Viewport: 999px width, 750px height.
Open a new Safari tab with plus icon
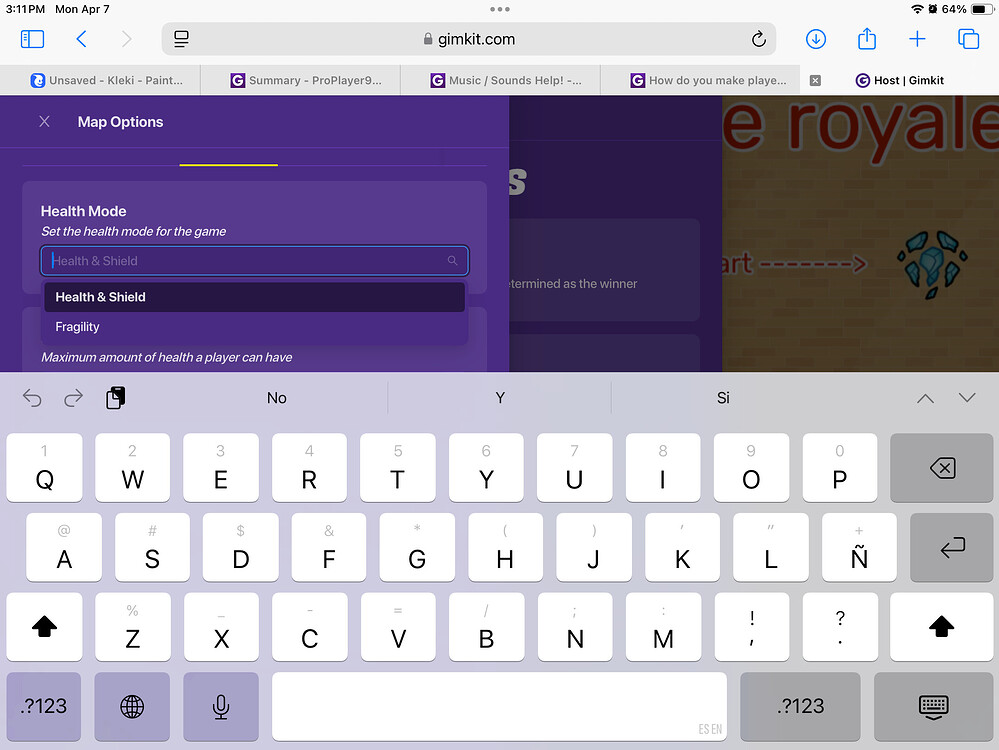coord(917,39)
